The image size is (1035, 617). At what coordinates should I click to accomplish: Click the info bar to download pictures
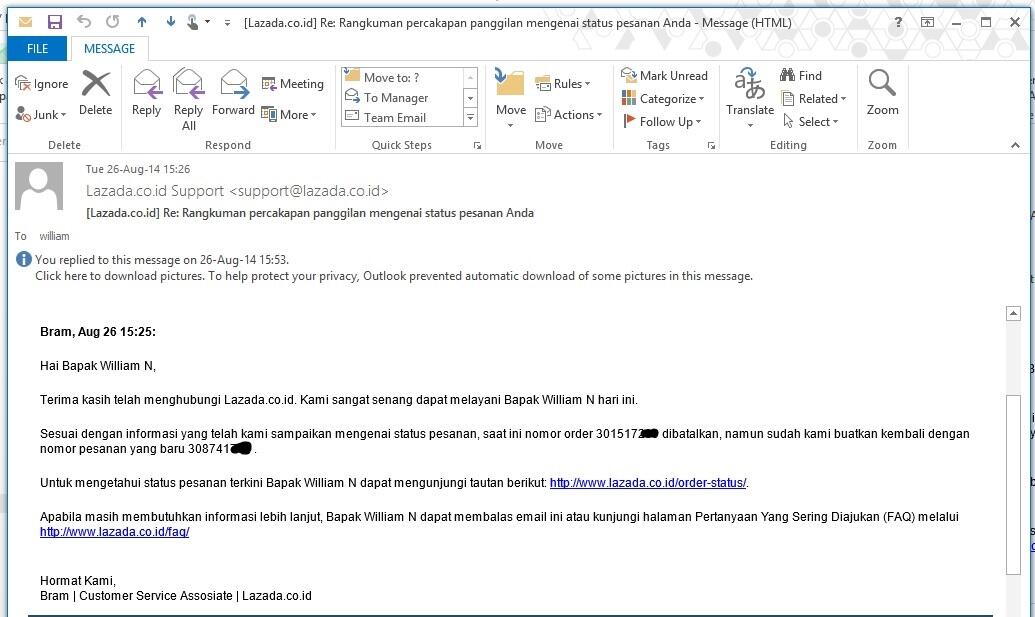(x=394, y=276)
